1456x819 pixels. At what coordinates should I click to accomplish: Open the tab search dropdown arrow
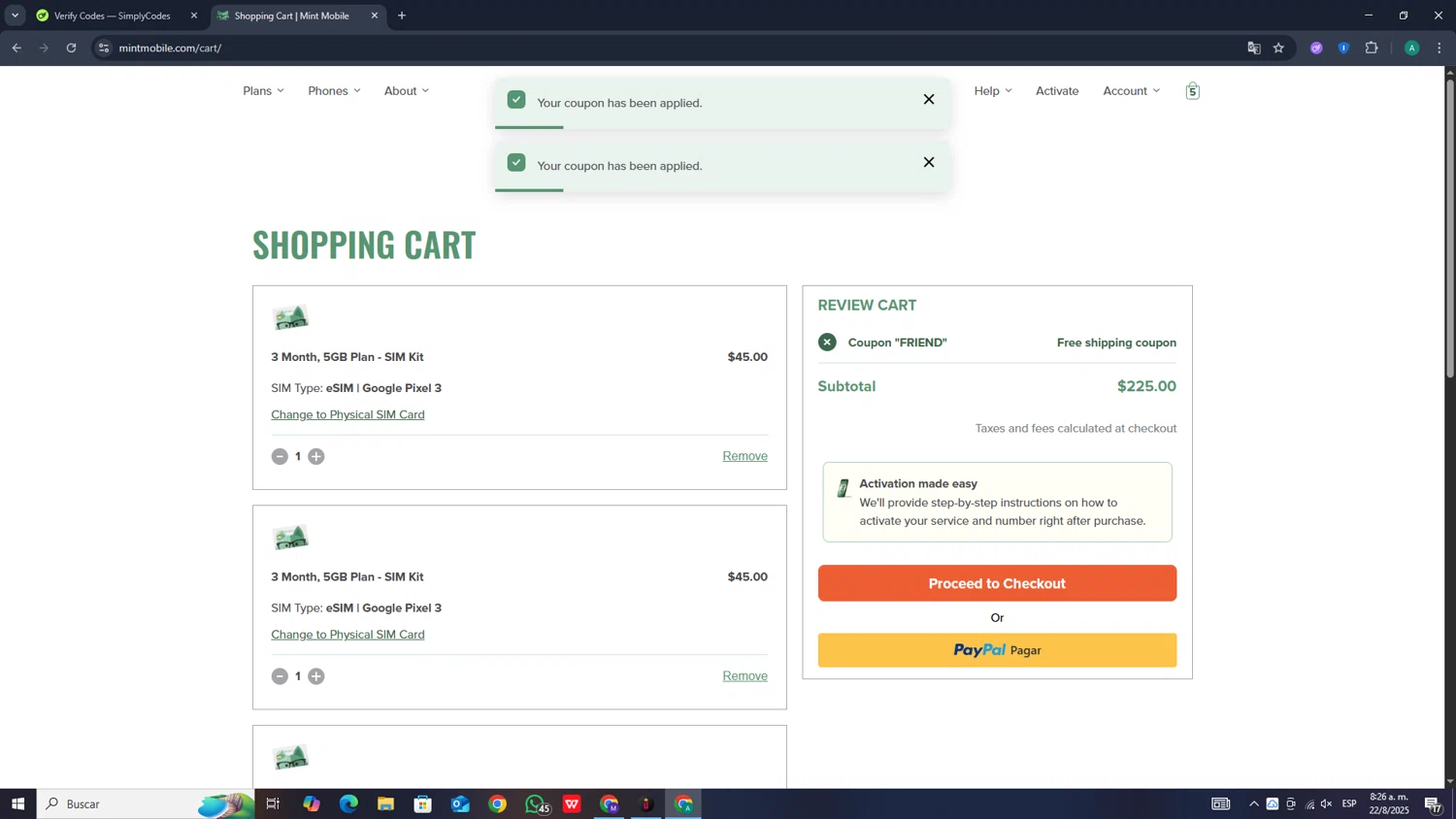[15, 16]
